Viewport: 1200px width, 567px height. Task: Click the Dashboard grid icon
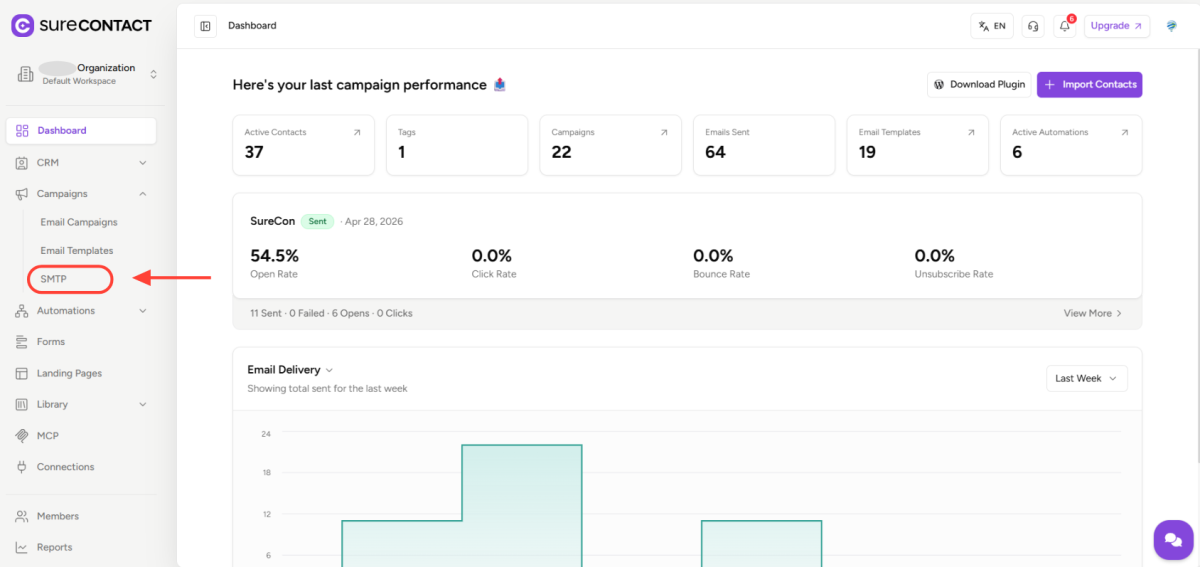point(22,131)
